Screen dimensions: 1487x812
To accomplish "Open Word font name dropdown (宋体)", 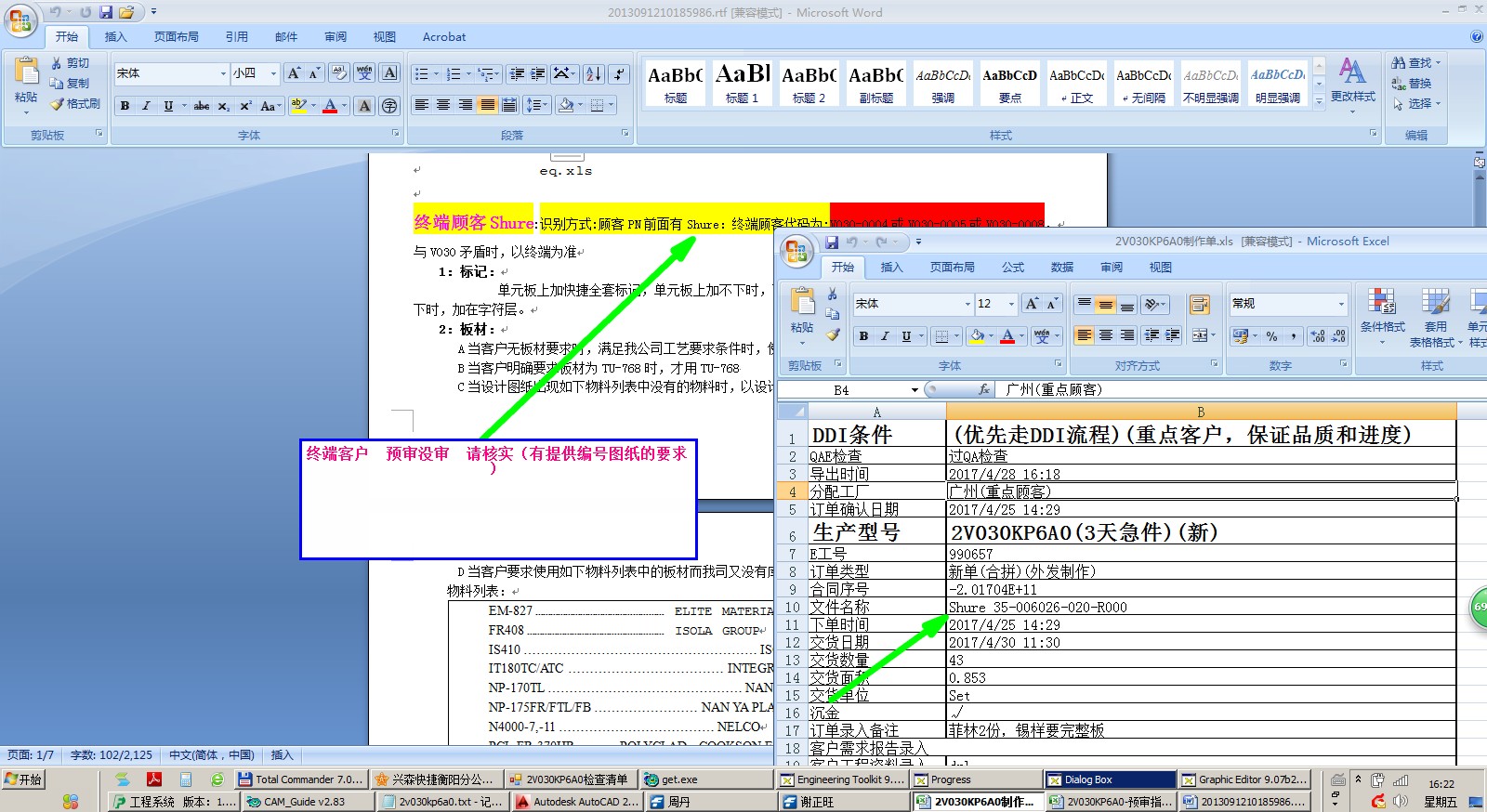I will coord(223,73).
